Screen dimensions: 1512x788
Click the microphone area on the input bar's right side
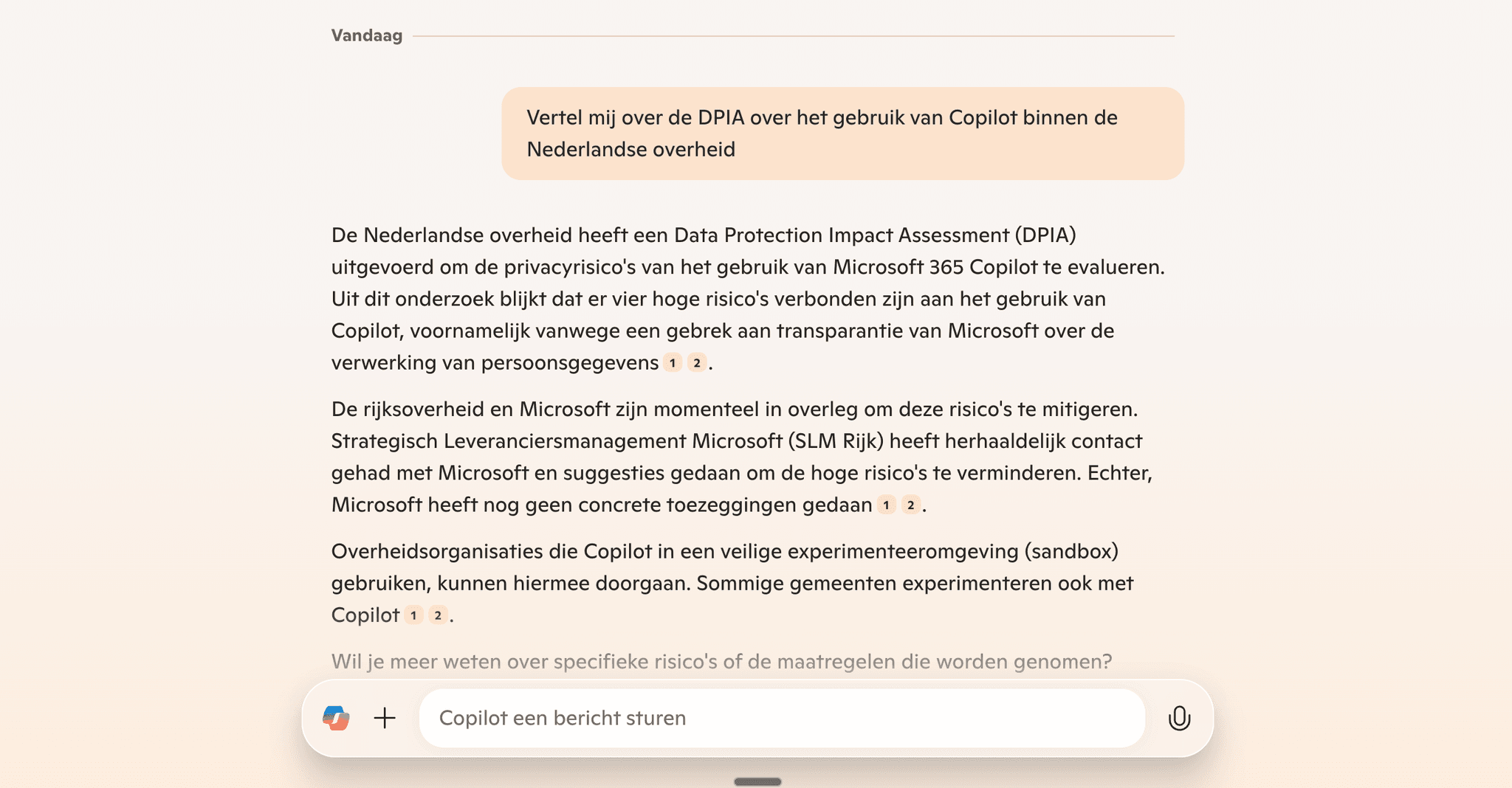(1179, 718)
